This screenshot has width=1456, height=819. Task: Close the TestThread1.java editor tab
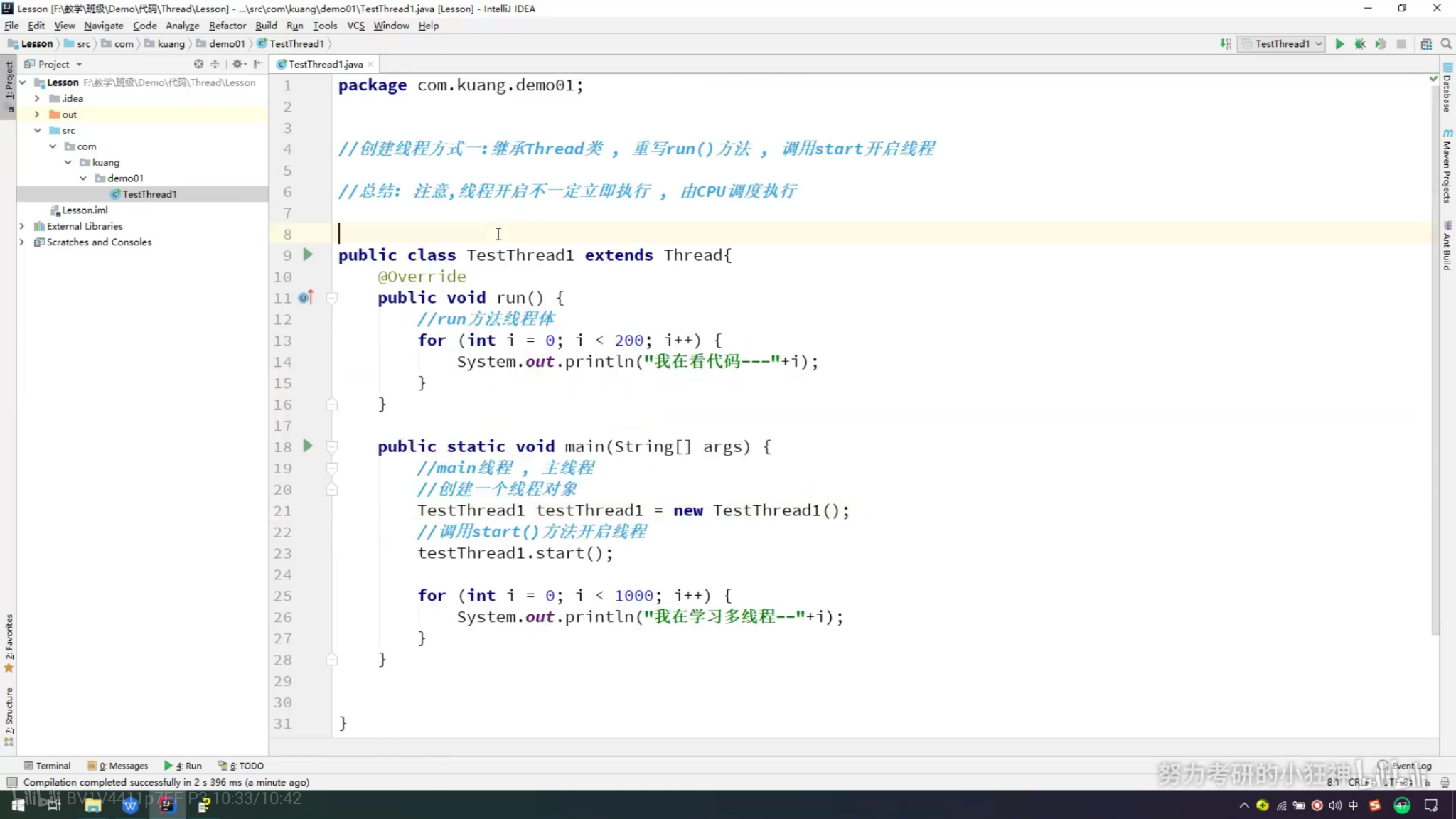tap(370, 65)
